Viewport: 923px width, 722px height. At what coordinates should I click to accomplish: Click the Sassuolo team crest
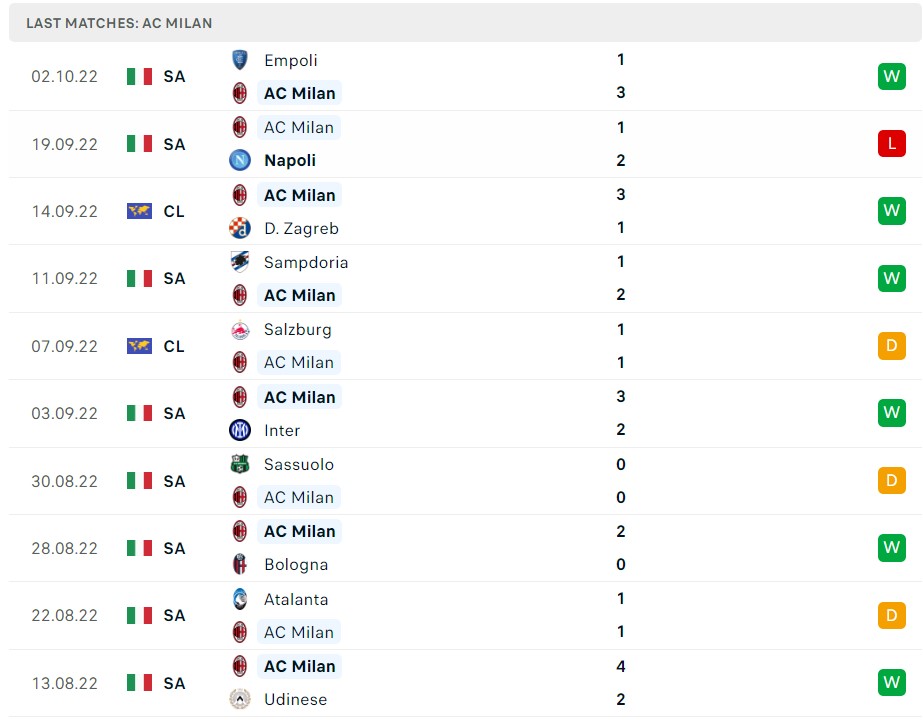point(240,464)
